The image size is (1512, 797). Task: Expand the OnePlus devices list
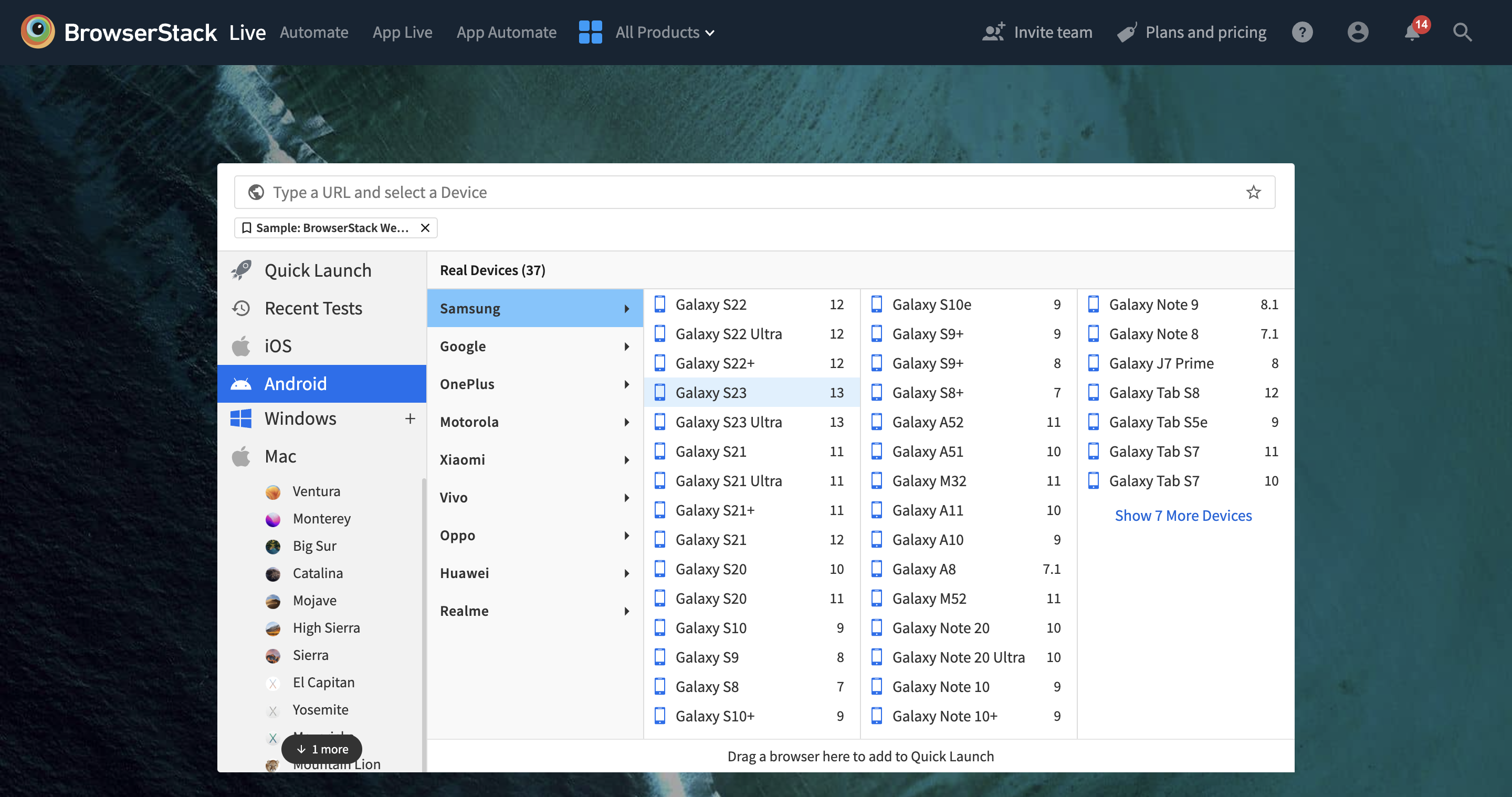(x=534, y=383)
